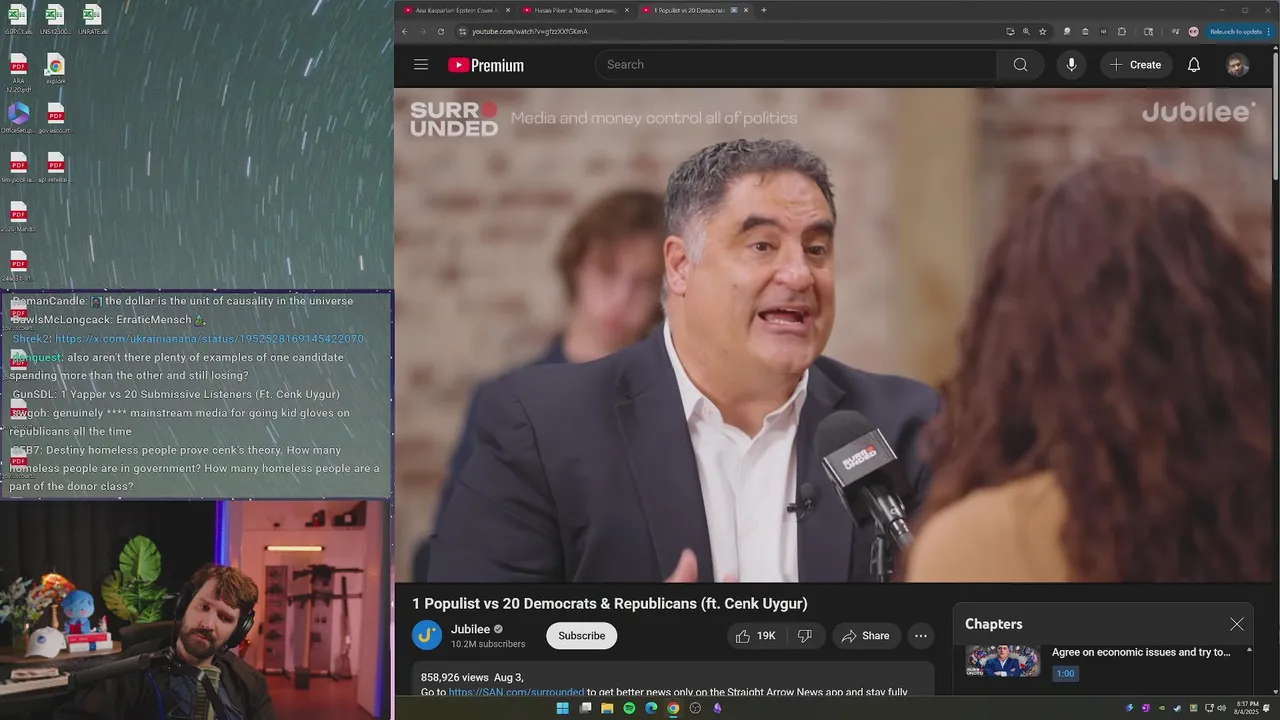Open the YouTube notifications bell

tap(1193, 65)
